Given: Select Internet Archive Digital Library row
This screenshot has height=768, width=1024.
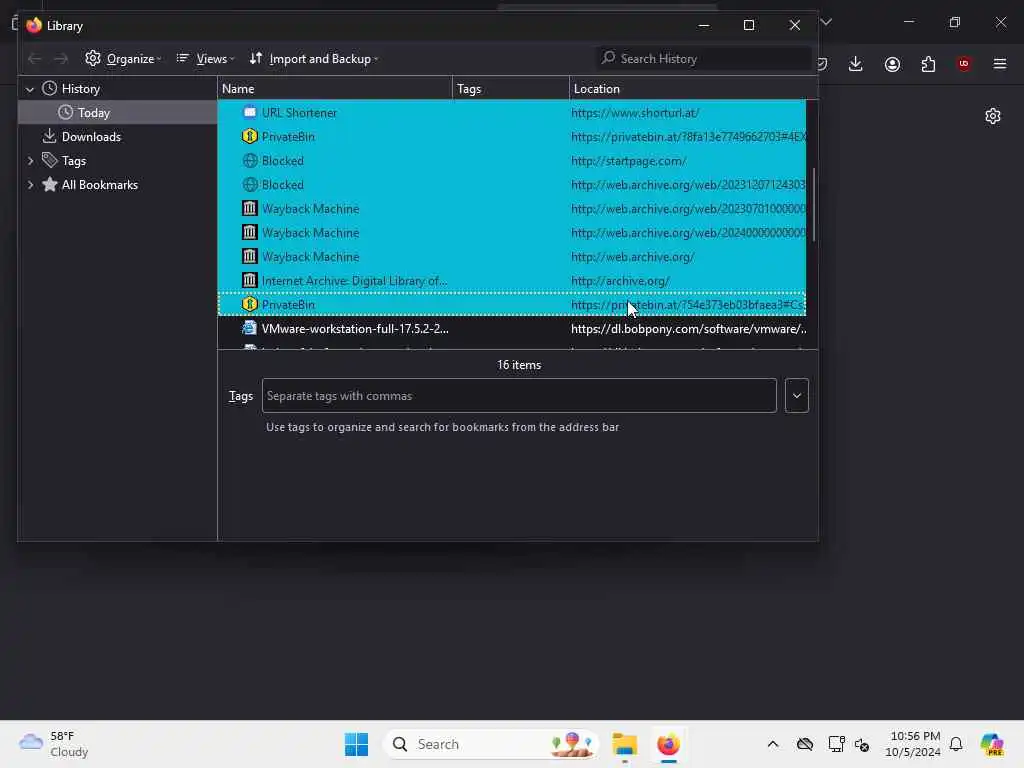Looking at the screenshot, I should click(x=512, y=281).
